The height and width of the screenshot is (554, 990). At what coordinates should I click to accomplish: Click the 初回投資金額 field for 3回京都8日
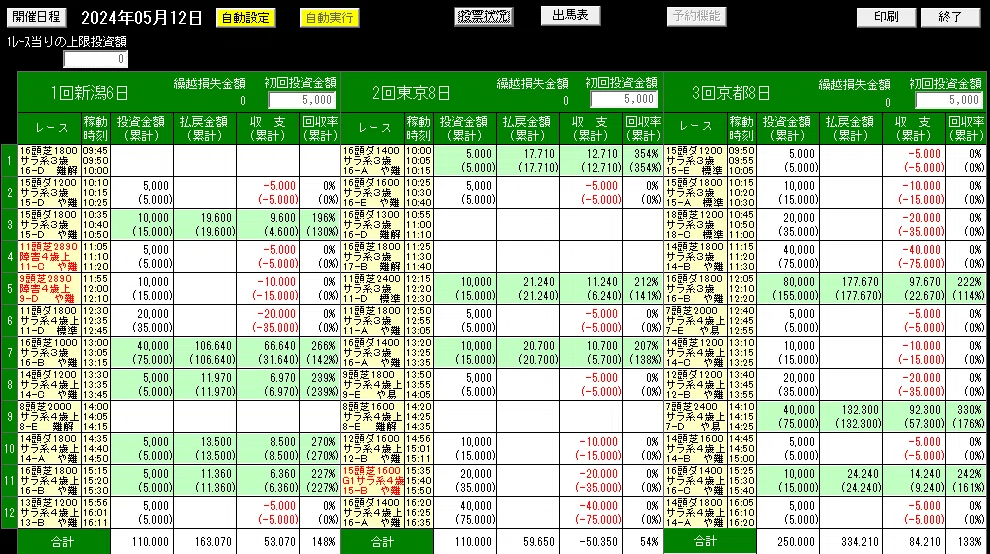[950, 100]
